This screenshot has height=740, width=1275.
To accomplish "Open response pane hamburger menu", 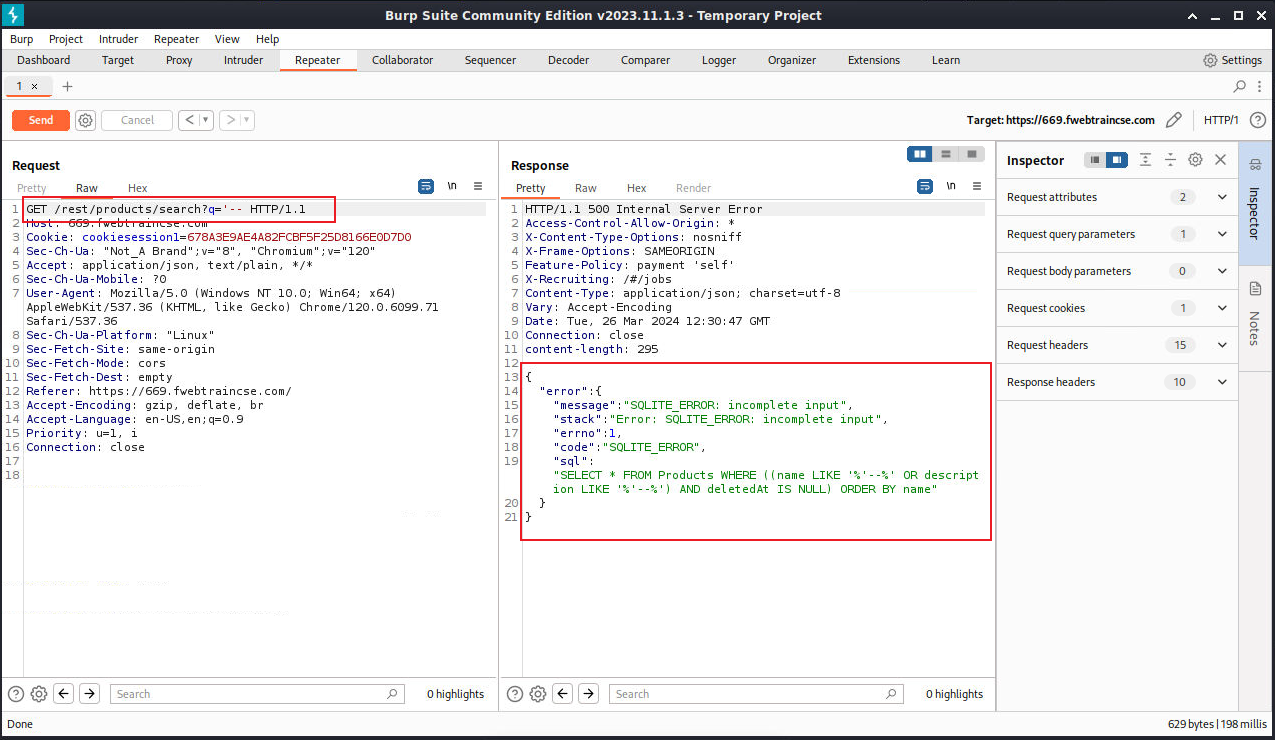I will coord(977,186).
